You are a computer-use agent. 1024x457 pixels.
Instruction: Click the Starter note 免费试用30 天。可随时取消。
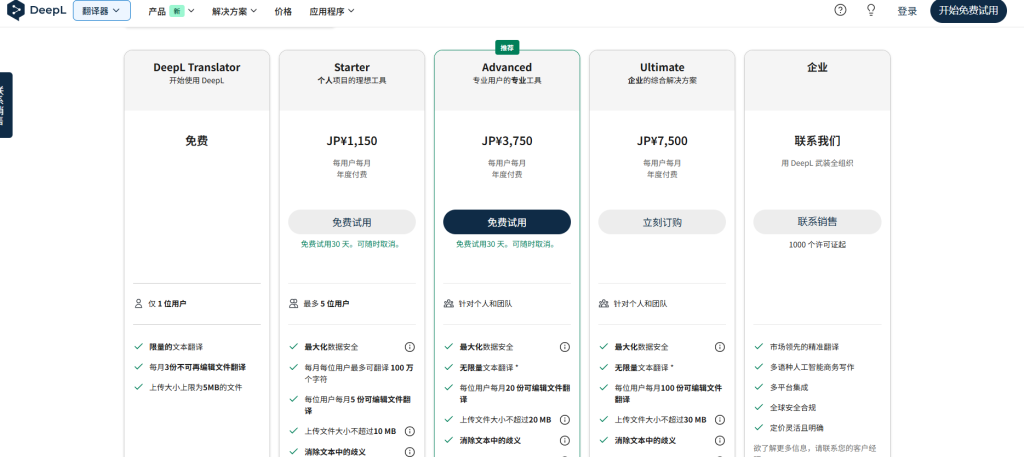pyautogui.click(x=351, y=244)
